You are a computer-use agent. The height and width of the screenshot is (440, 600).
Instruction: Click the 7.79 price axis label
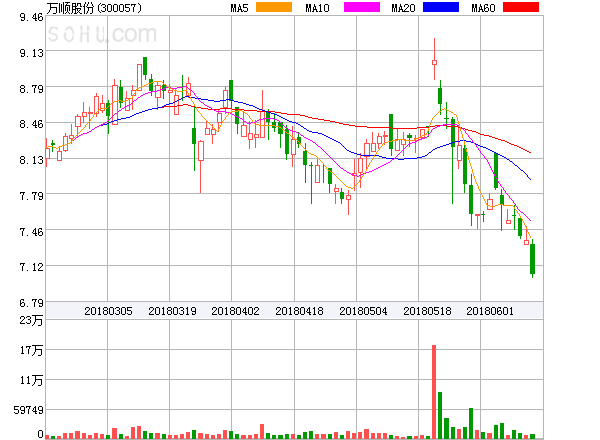[31, 196]
